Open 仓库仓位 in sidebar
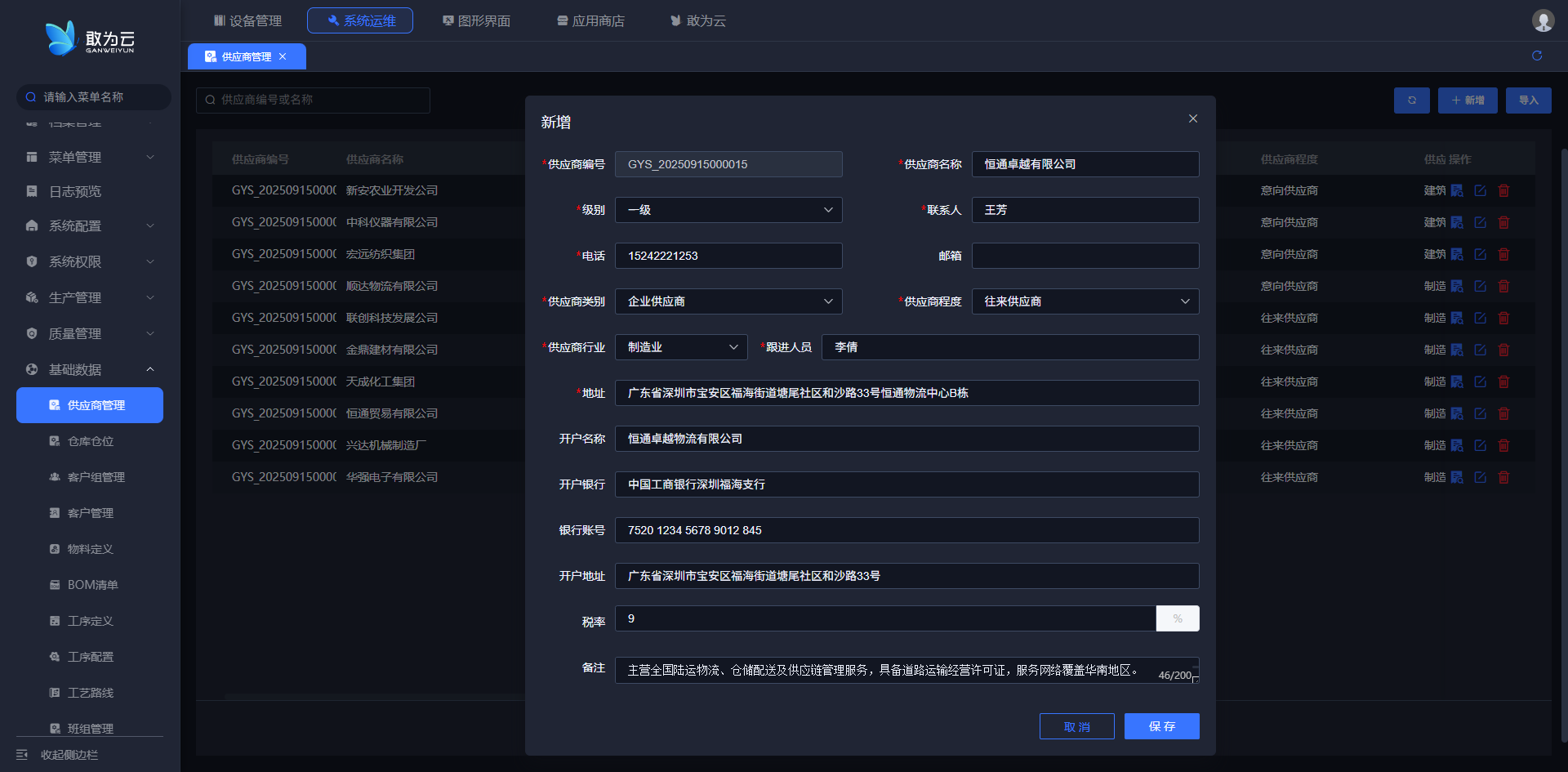This screenshot has height=772, width=1568. click(91, 441)
